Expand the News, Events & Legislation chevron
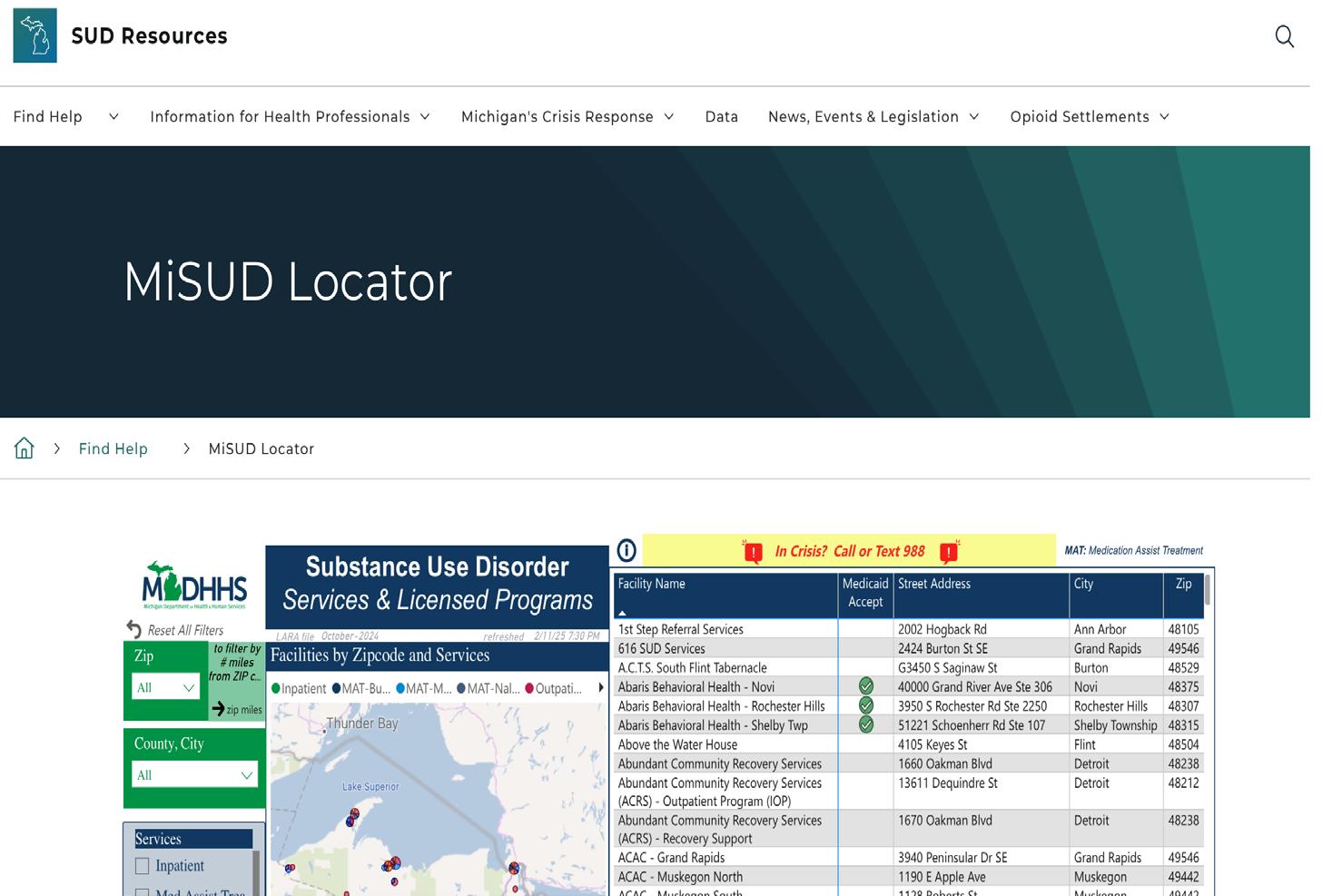Image resolution: width=1342 pixels, height=896 pixels. tap(974, 116)
